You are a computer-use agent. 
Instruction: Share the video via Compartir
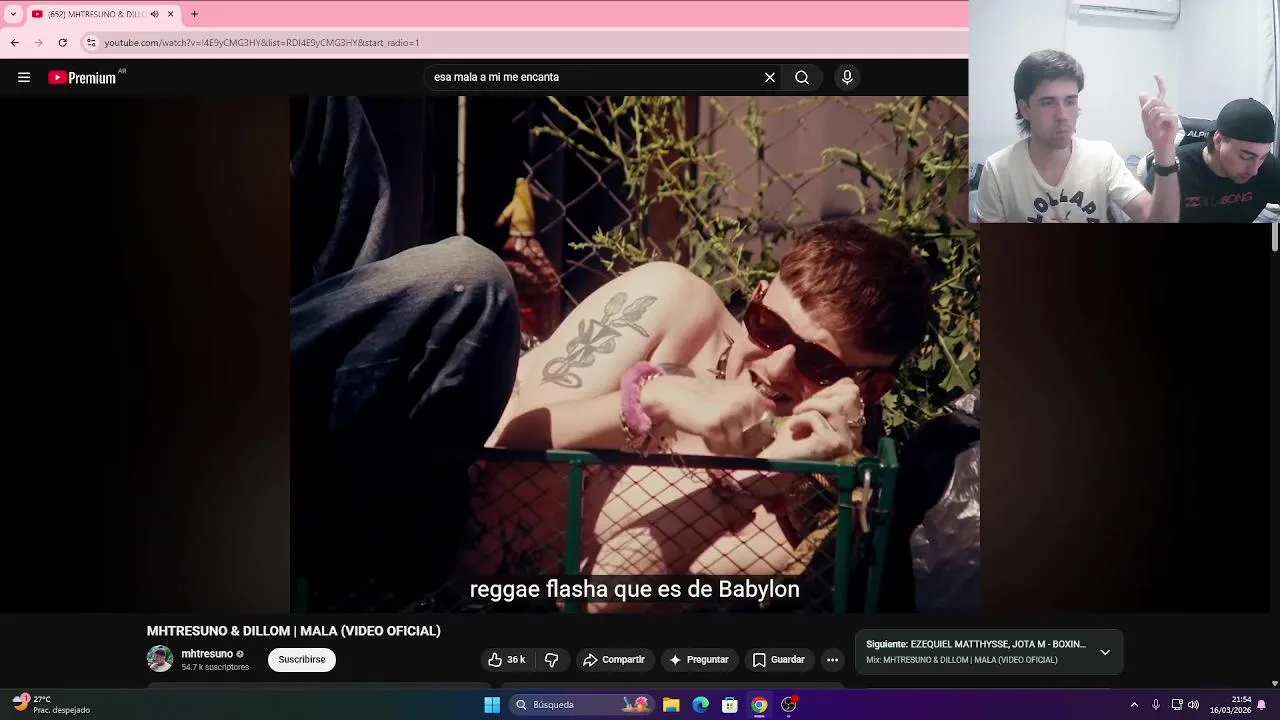point(614,660)
